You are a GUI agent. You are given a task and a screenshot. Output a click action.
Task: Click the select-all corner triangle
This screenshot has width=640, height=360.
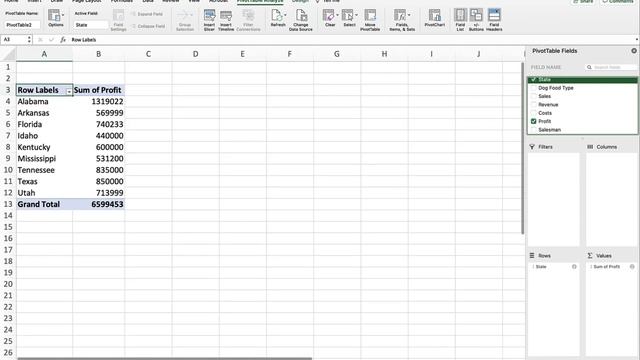(8, 54)
